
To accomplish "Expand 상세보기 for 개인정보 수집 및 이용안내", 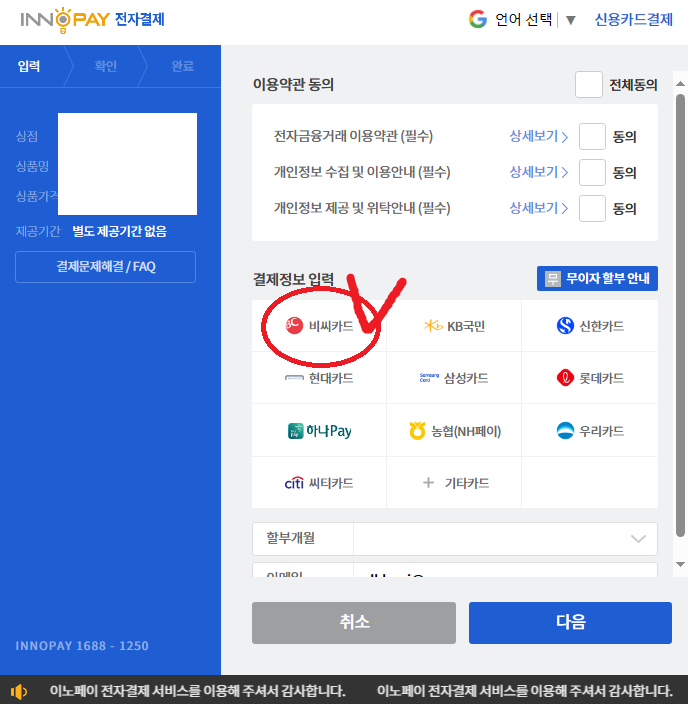I will (x=538, y=172).
